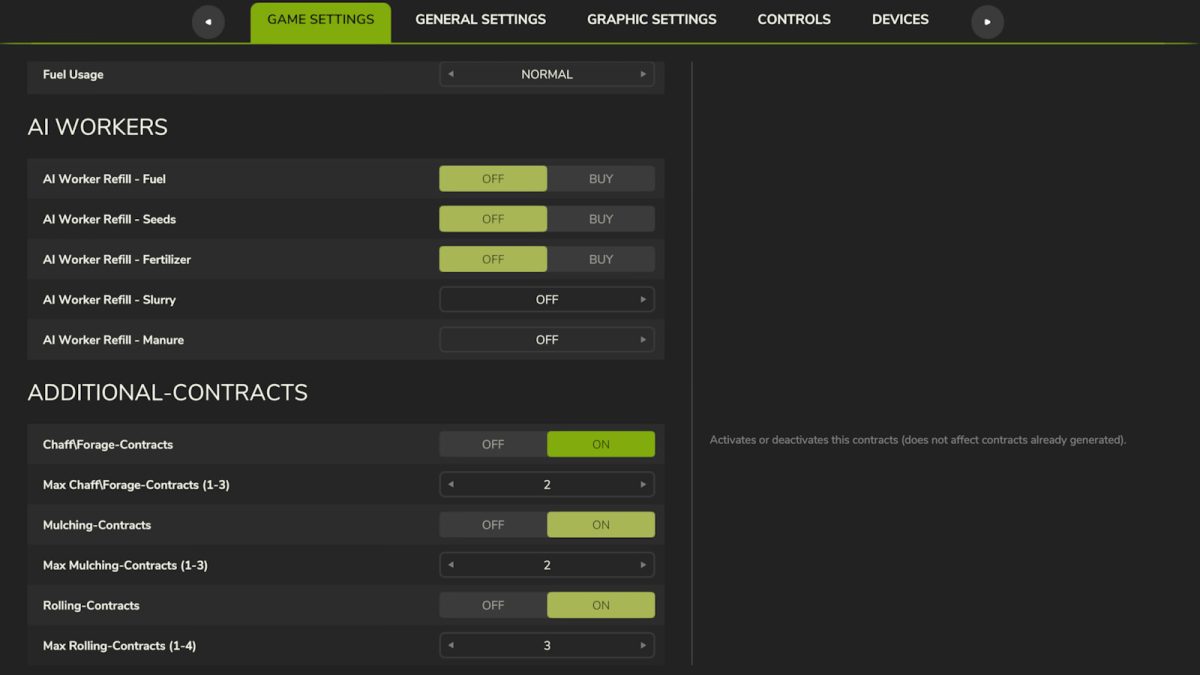This screenshot has width=1200, height=675.
Task: Open the AI Worker Refill - Slurry selector
Action: (643, 298)
